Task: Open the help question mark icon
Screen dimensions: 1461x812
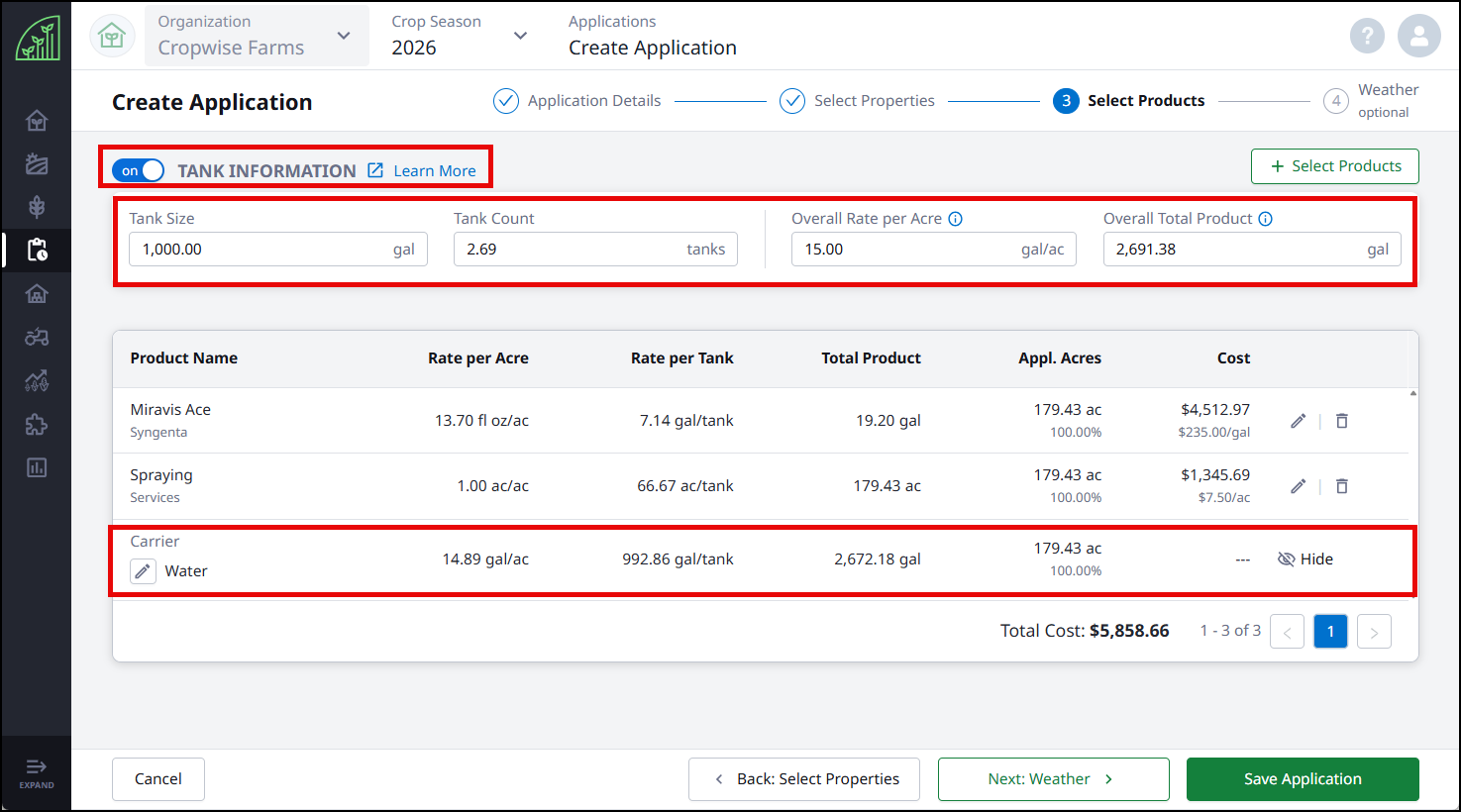Action: click(x=1367, y=37)
